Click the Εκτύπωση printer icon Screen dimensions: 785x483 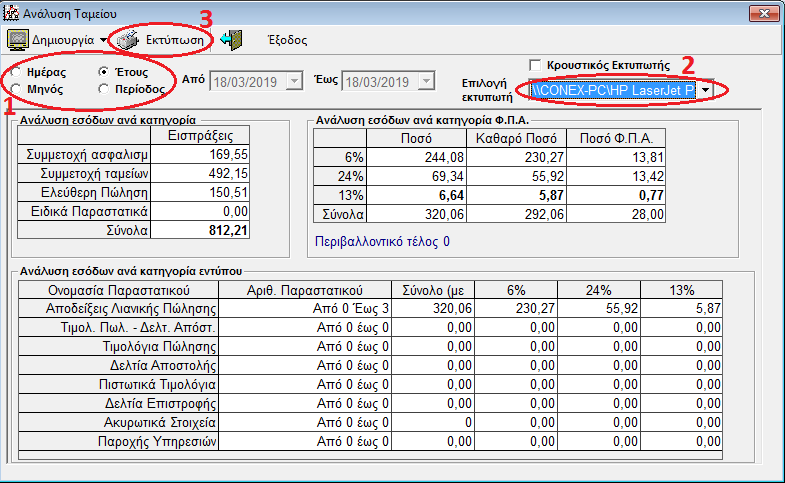click(128, 40)
